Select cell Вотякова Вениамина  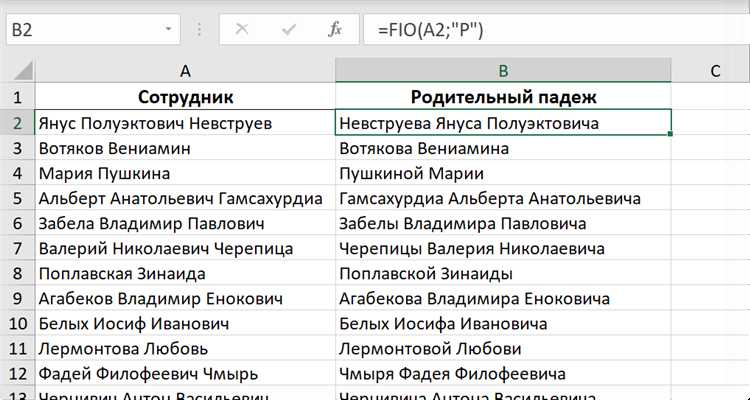pos(503,148)
